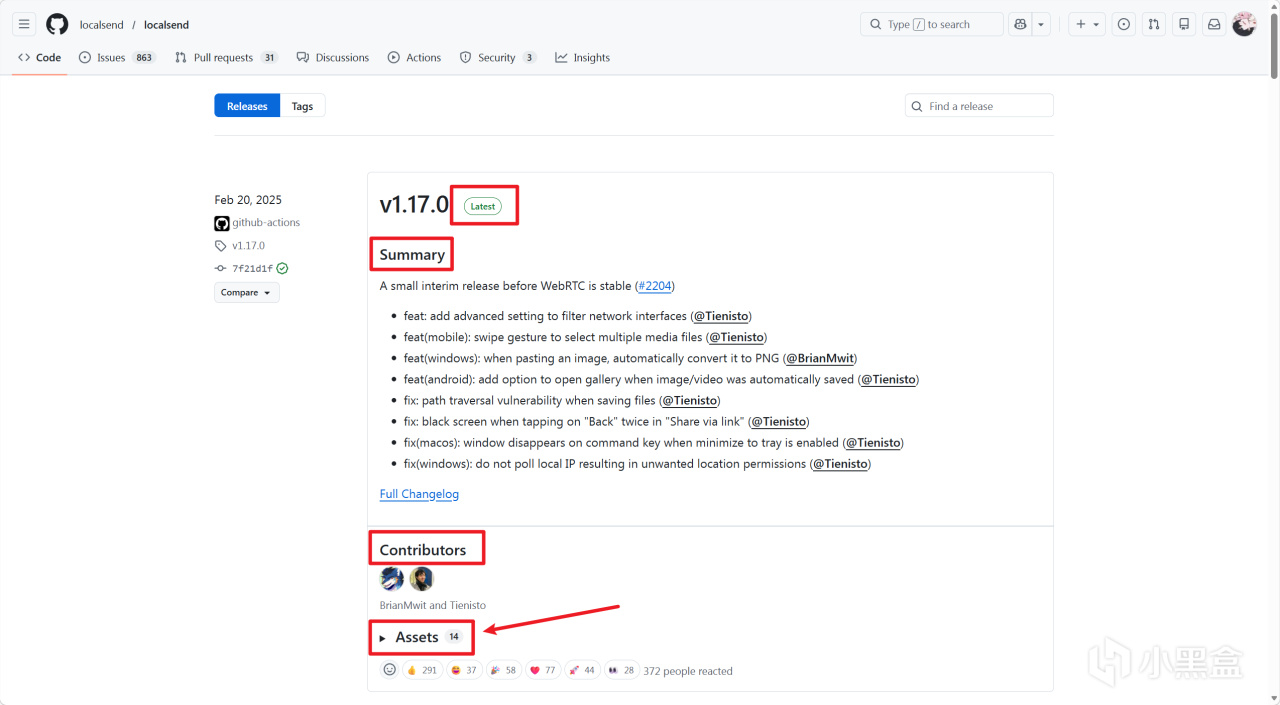Click the heart reaction 77
This screenshot has width=1280, height=705.
pyautogui.click(x=542, y=670)
